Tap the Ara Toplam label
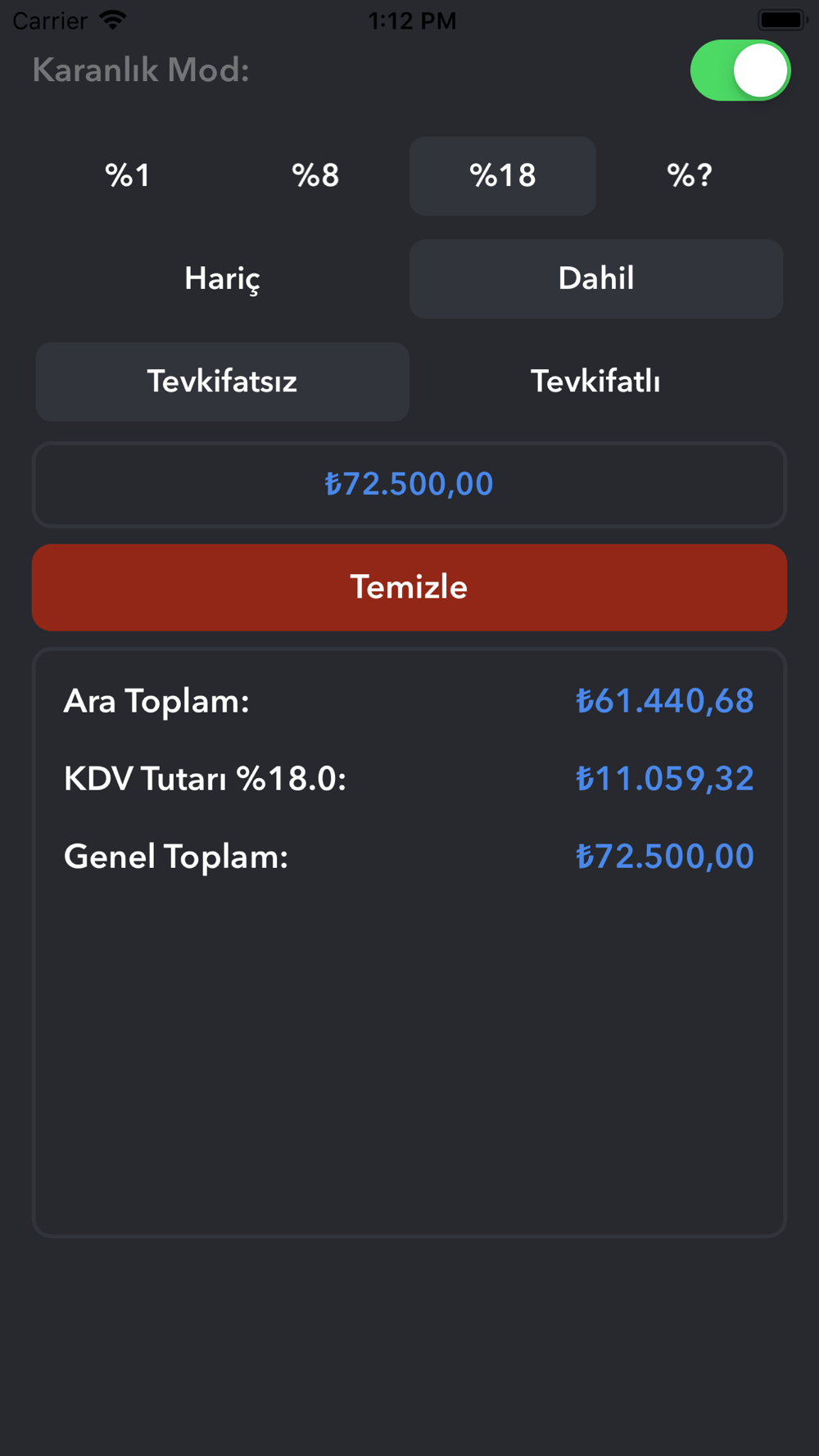This screenshot has width=819, height=1456. [156, 702]
